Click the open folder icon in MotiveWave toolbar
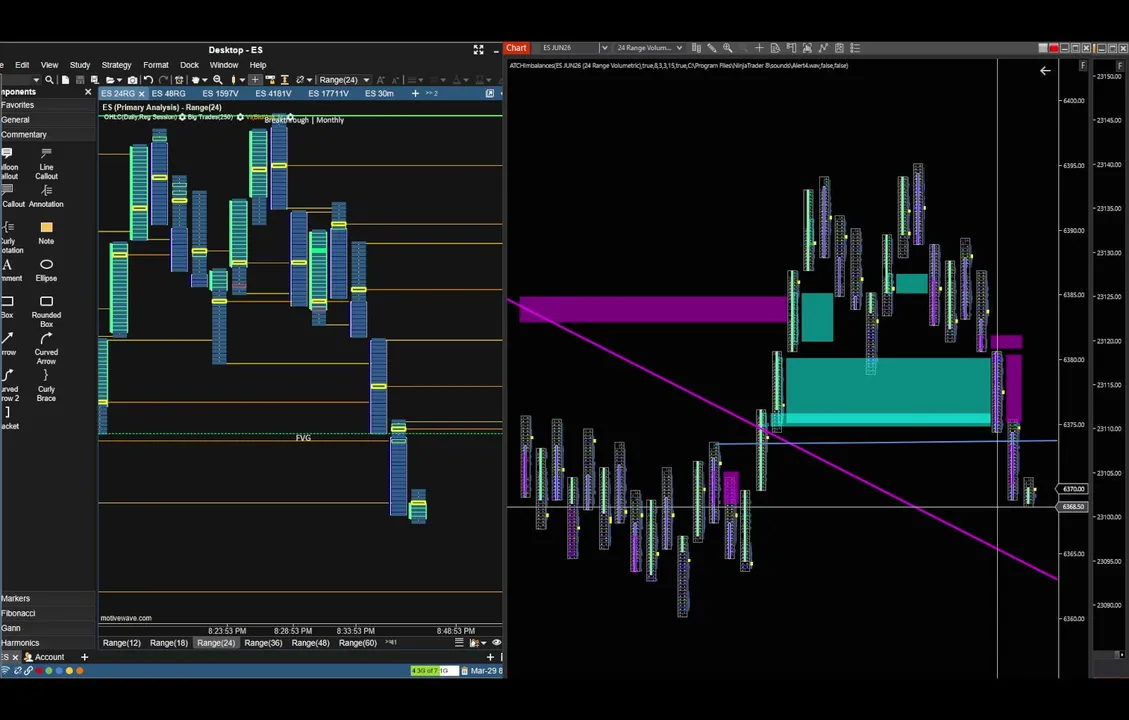The height and width of the screenshot is (720, 1129). point(110,80)
